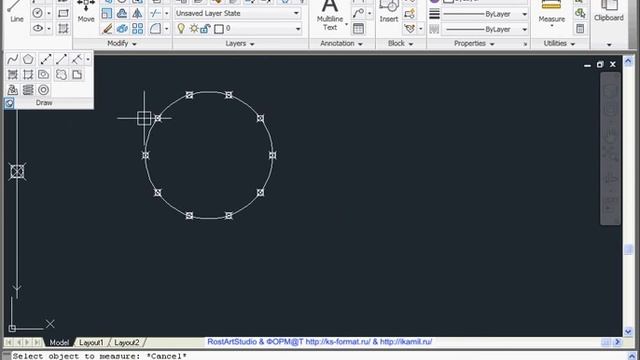Screen dimensions: 640x360
Task: Toggle the layer lock icon
Action: point(205,29)
